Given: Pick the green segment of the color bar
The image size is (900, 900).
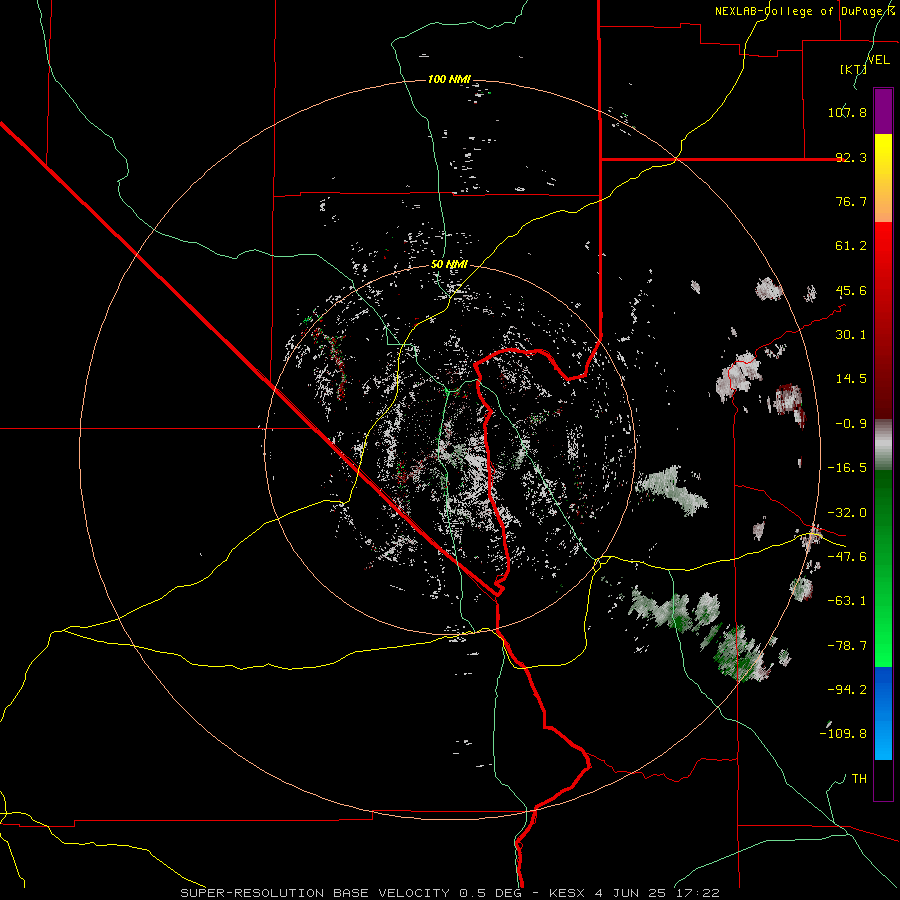Looking at the screenshot, I should click(883, 568).
